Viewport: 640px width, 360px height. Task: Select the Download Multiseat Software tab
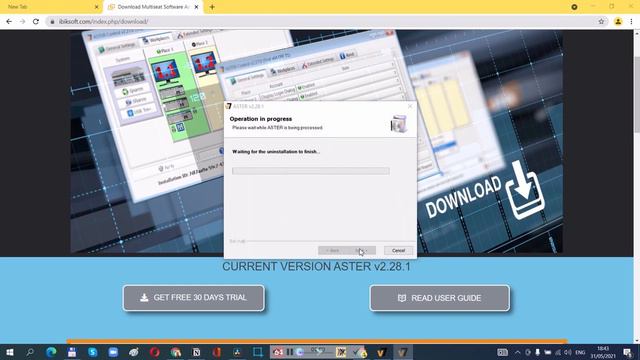[x=153, y=7]
